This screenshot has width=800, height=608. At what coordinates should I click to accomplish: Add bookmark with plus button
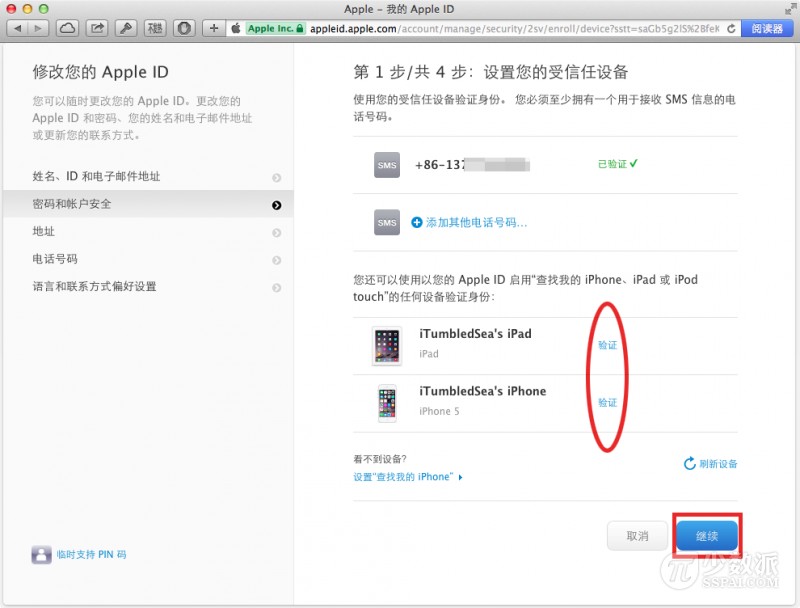214,28
